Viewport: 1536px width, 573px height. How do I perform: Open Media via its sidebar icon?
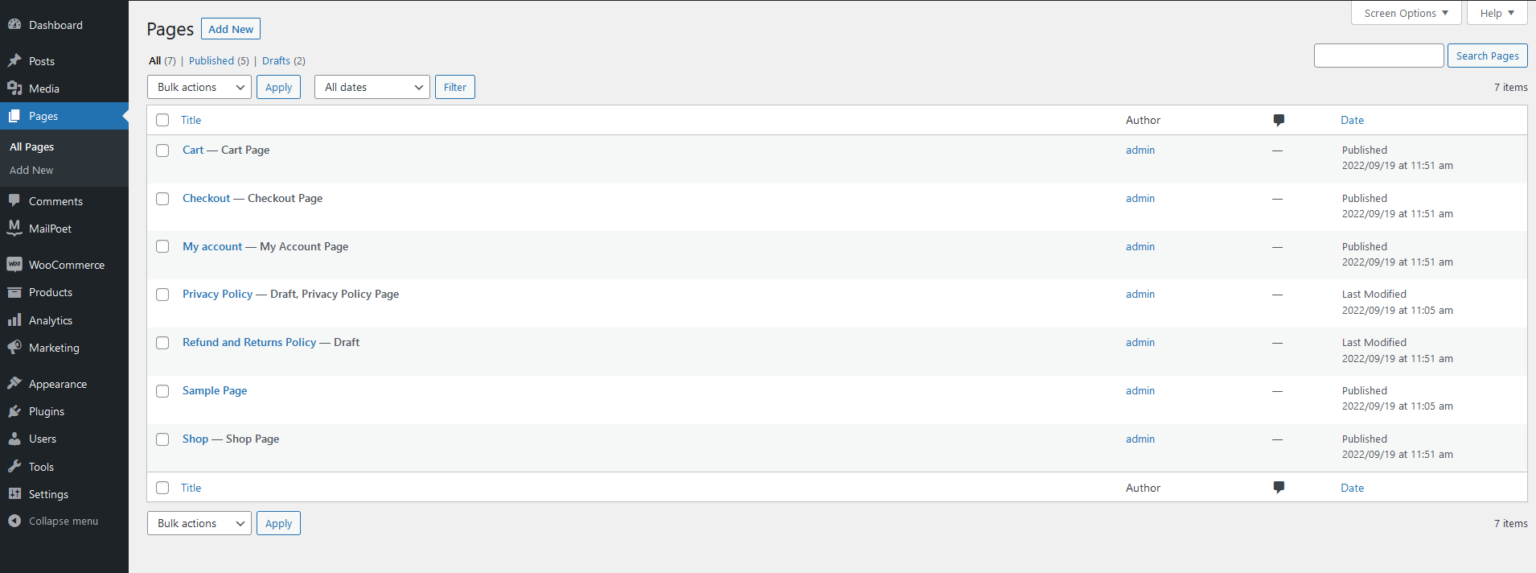[14, 89]
